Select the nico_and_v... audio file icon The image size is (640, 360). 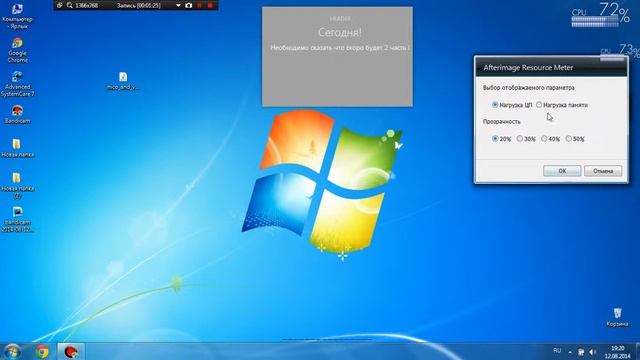tap(123, 81)
